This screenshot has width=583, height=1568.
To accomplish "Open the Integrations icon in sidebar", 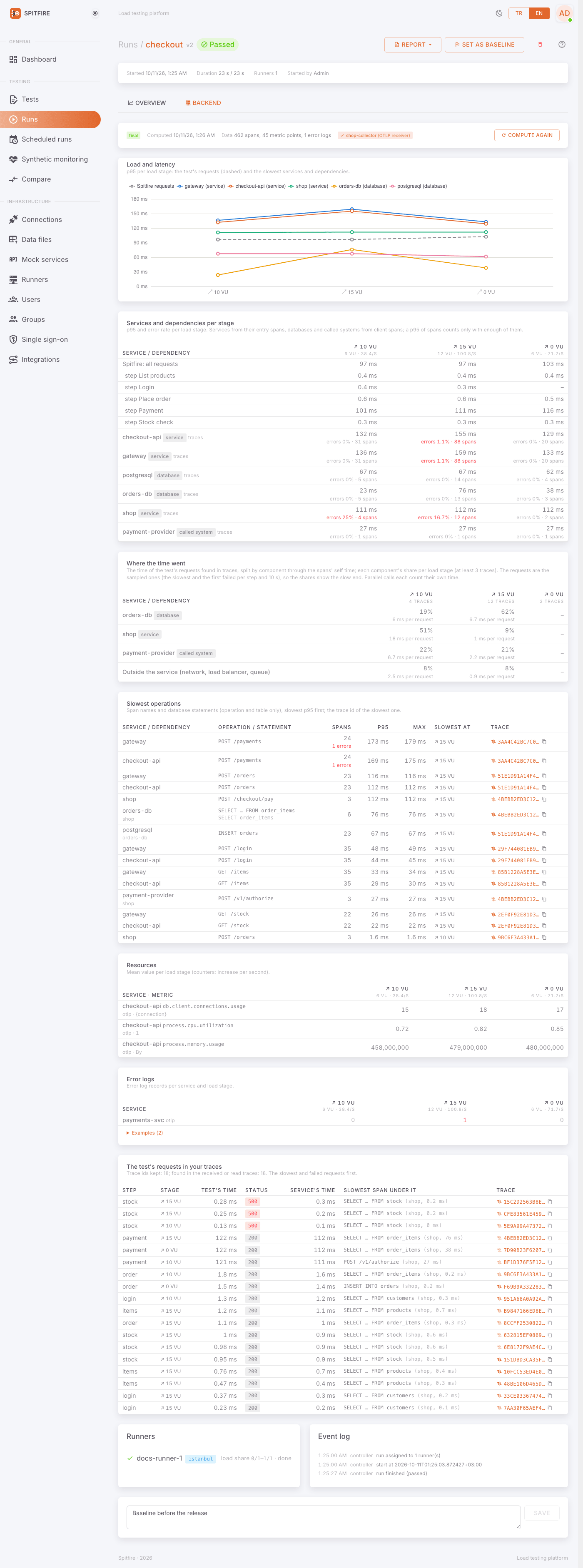I will 13,360.
